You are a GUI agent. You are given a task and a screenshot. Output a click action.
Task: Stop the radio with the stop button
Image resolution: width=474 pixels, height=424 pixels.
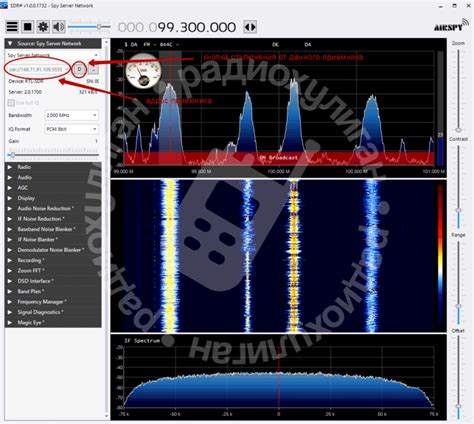click(x=27, y=27)
